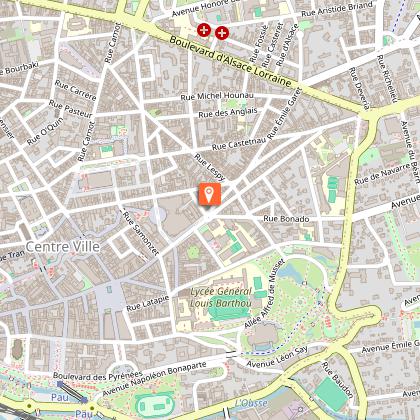The height and width of the screenshot is (420, 420).
Task: Select the Centre Ville district label
Action: point(63,247)
